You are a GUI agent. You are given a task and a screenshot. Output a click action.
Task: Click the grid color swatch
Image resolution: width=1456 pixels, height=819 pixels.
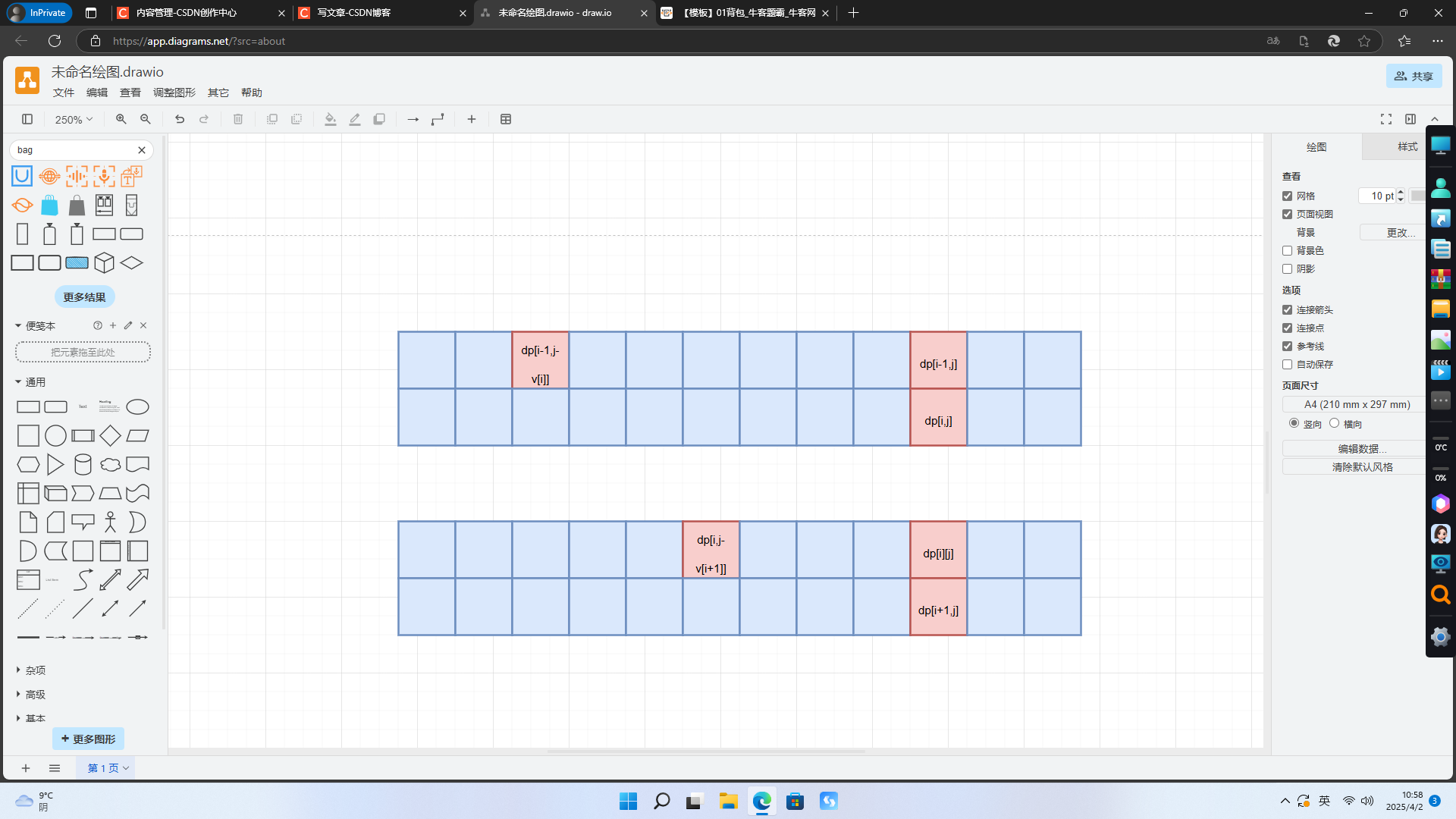tap(1417, 196)
